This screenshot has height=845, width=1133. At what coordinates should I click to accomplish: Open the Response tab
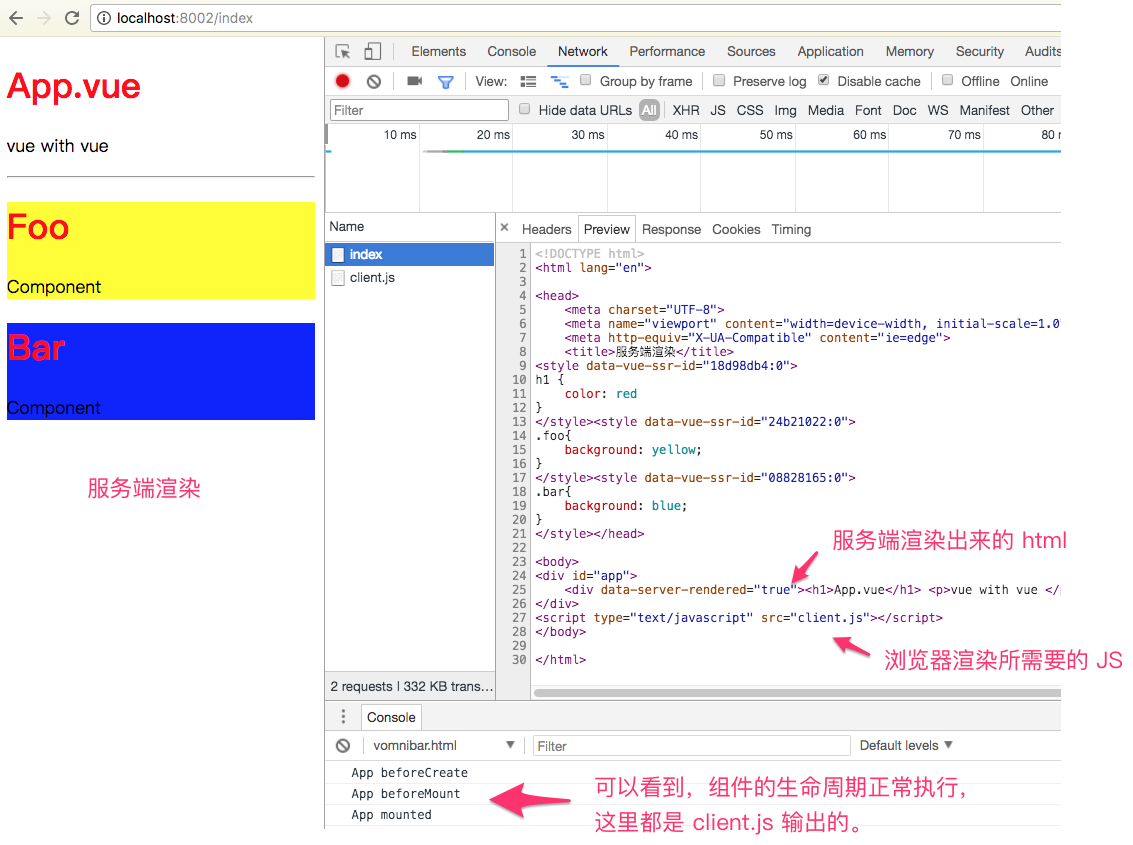671,230
